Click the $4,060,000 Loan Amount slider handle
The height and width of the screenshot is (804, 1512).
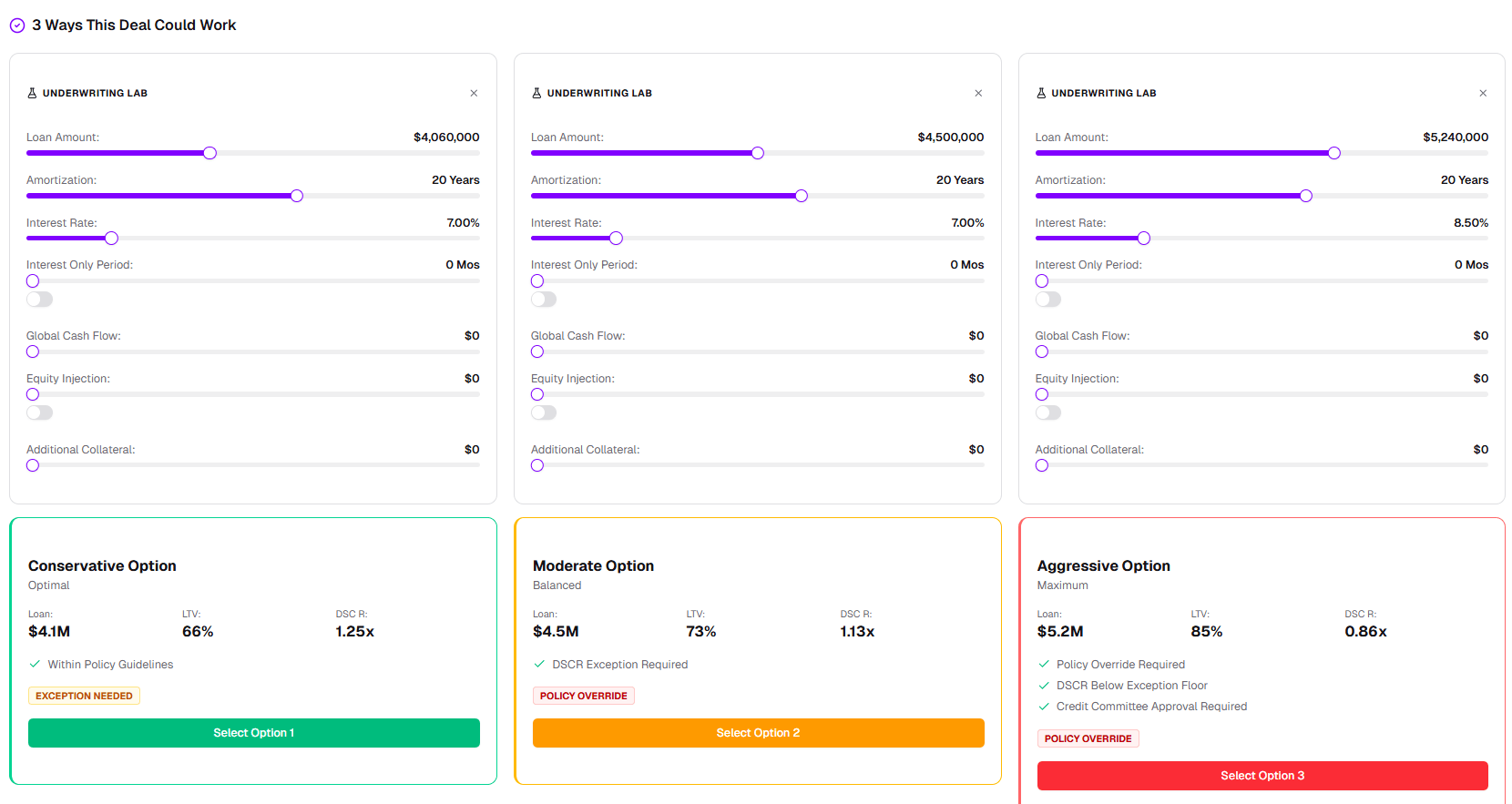(x=210, y=153)
